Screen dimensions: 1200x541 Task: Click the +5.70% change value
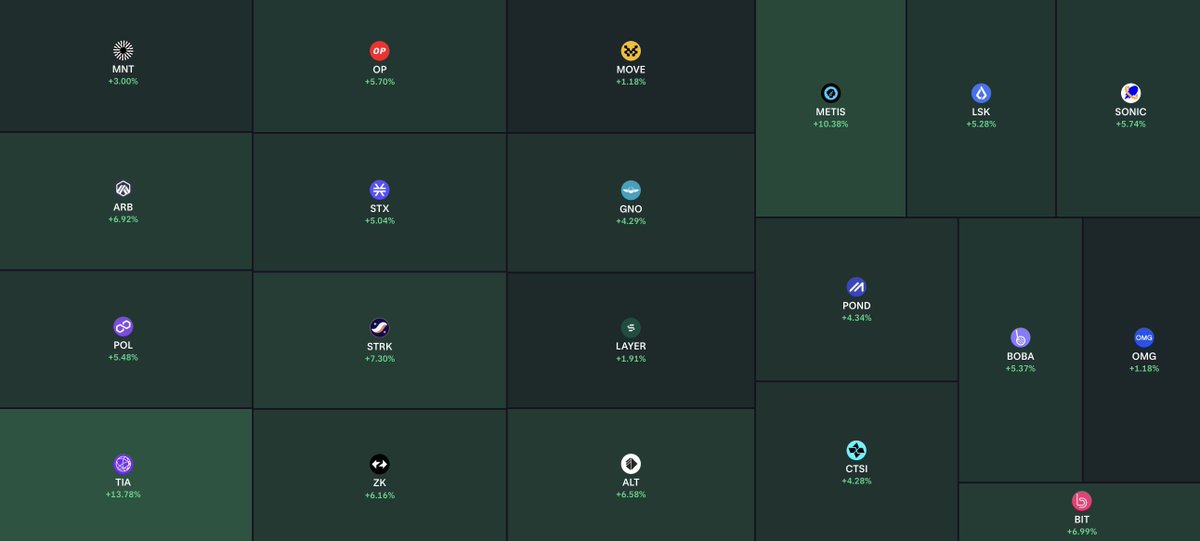point(379,82)
